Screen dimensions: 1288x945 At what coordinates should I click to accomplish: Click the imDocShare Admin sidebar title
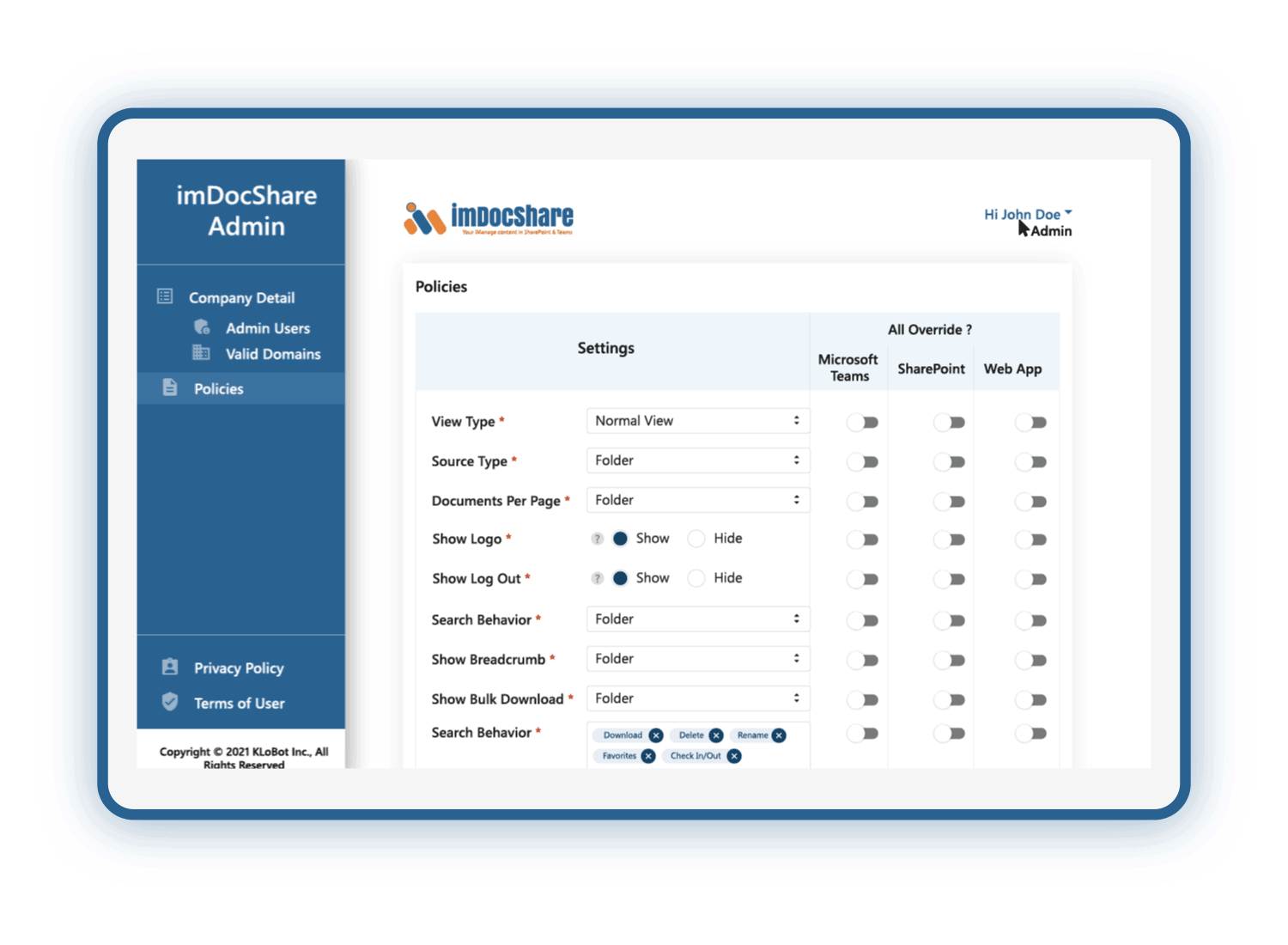[x=246, y=210]
